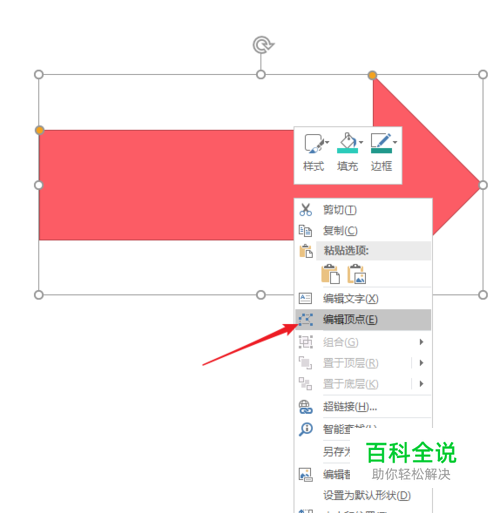Image resolution: width=500 pixels, height=513 pixels.
Task: Click the Border (边框) pen icon
Action: click(381, 140)
